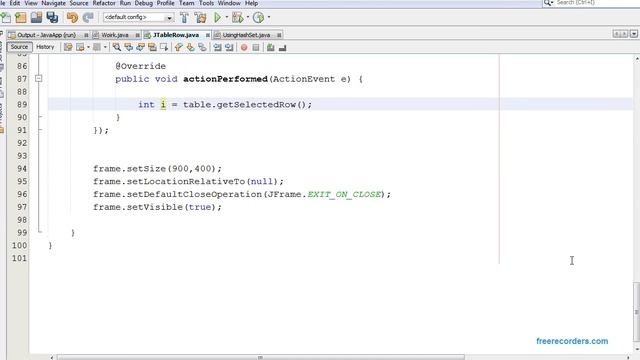Open the Debug menu
Screen dimensions: 640x360
(144, 3)
